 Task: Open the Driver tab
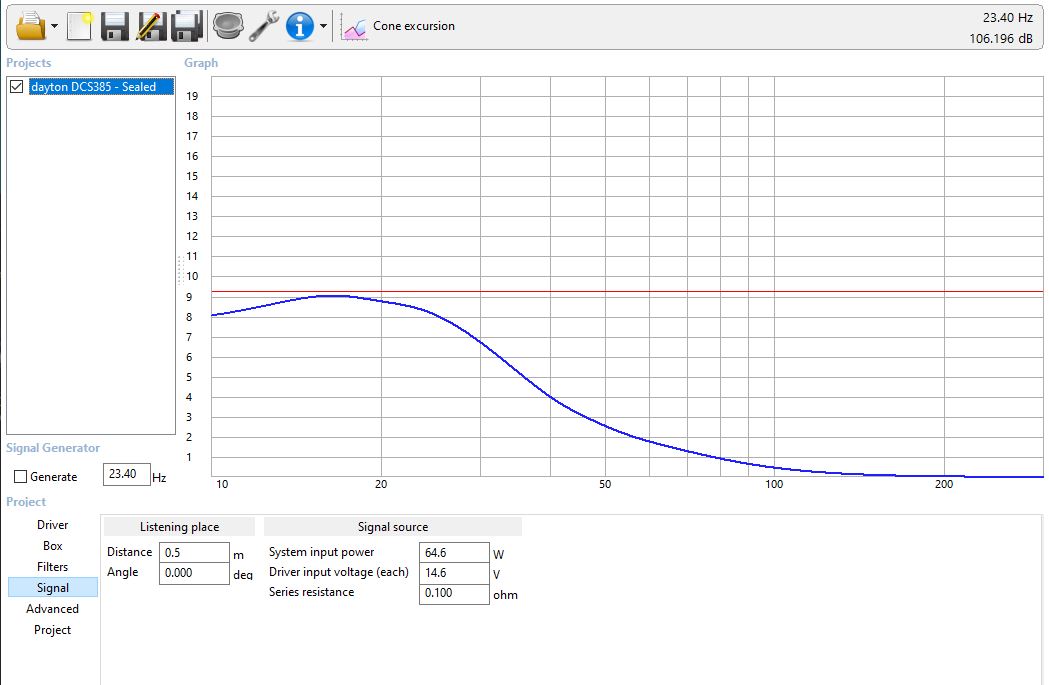pyautogui.click(x=52, y=525)
